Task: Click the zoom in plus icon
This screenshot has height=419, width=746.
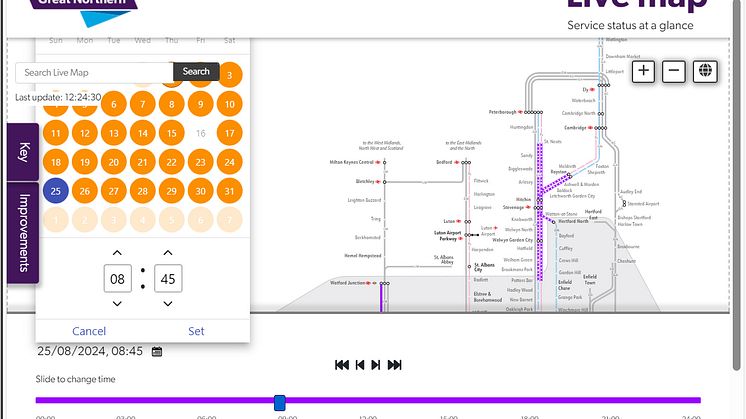Action: click(644, 71)
